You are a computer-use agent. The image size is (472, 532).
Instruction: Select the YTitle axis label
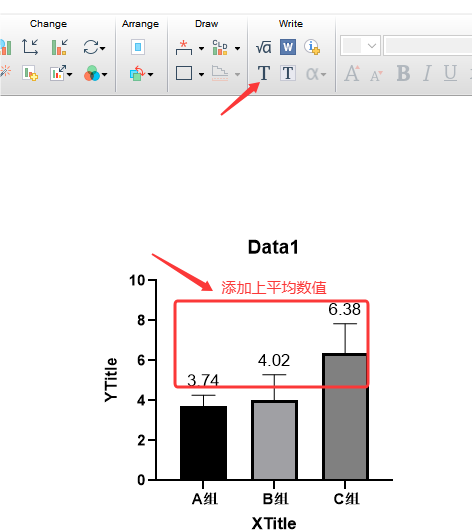111,380
